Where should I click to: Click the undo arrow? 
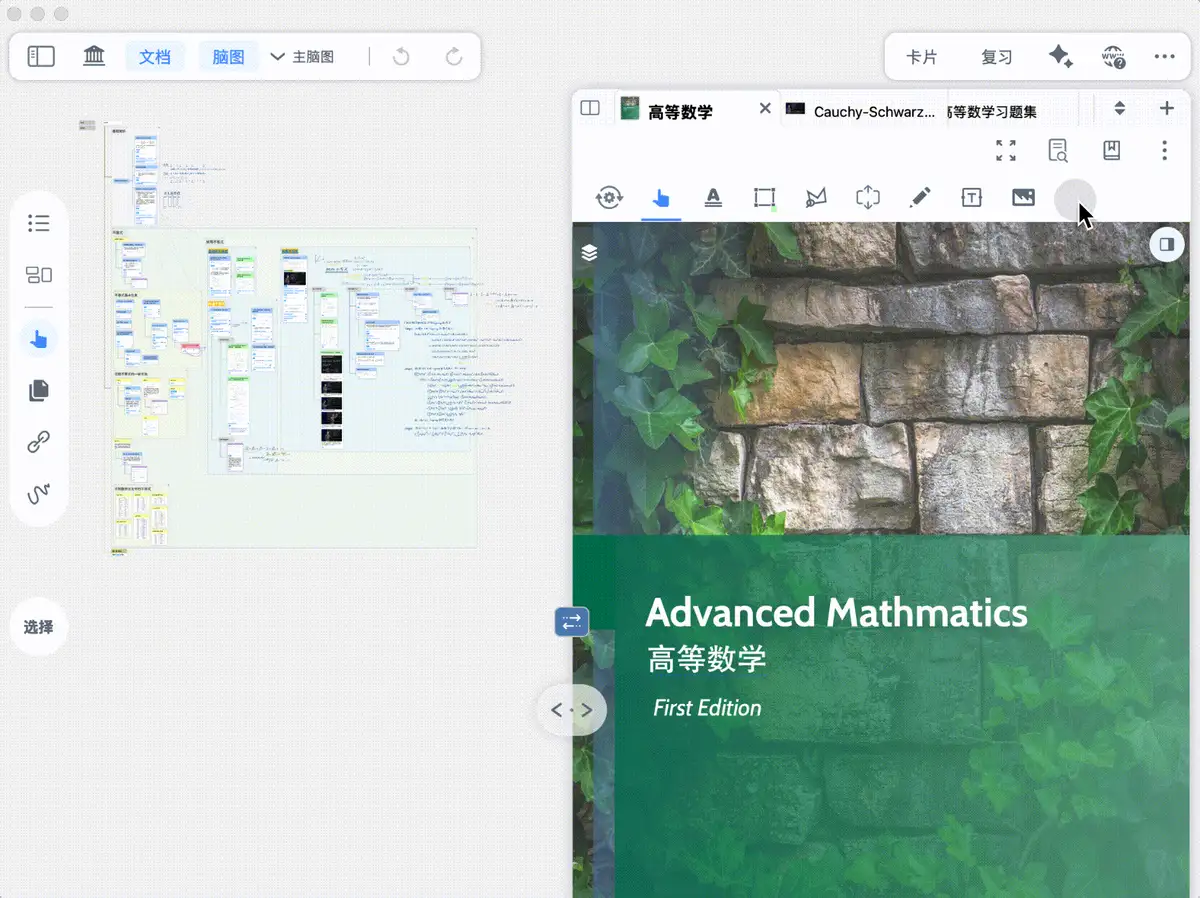pos(401,57)
